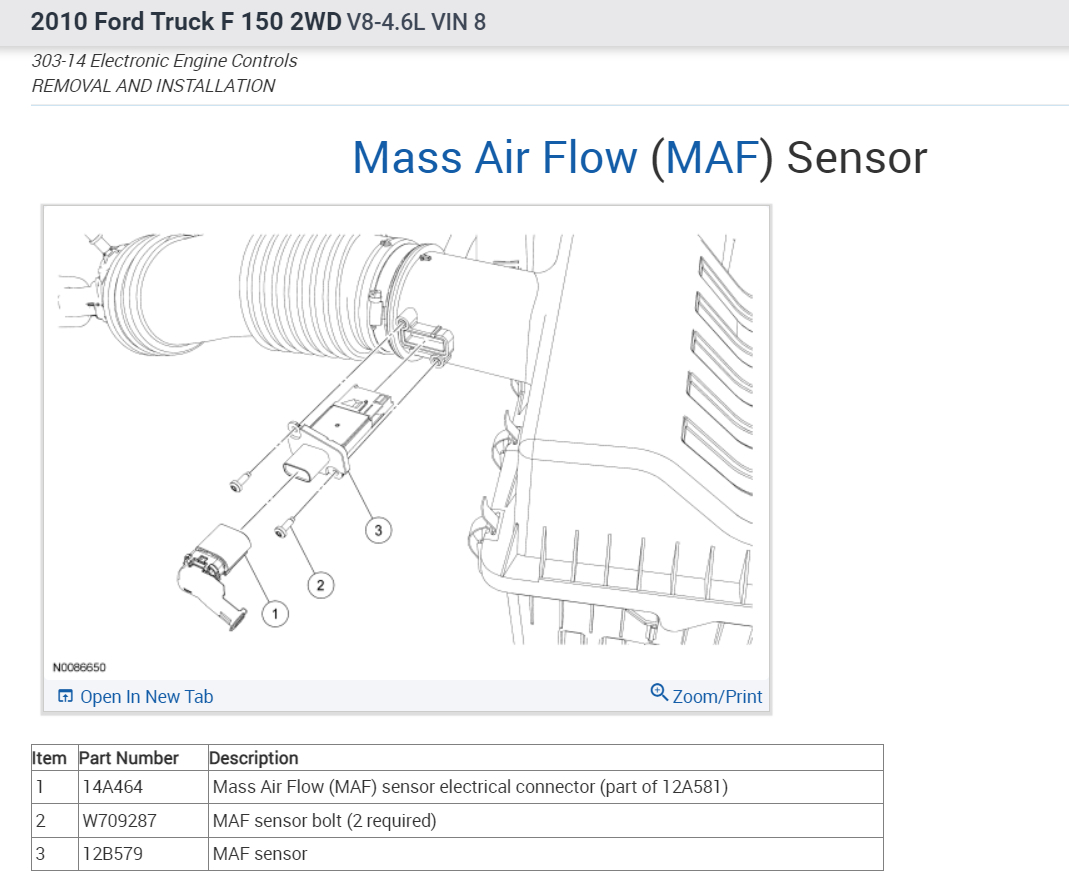
Task: Click the '2010 Ford Truck F 150 2WD' heading
Action: (x=186, y=21)
